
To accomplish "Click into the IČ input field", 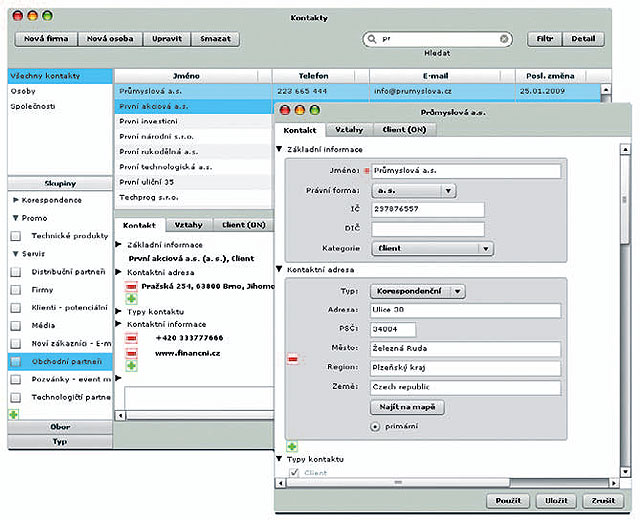I will pyautogui.click(x=428, y=209).
